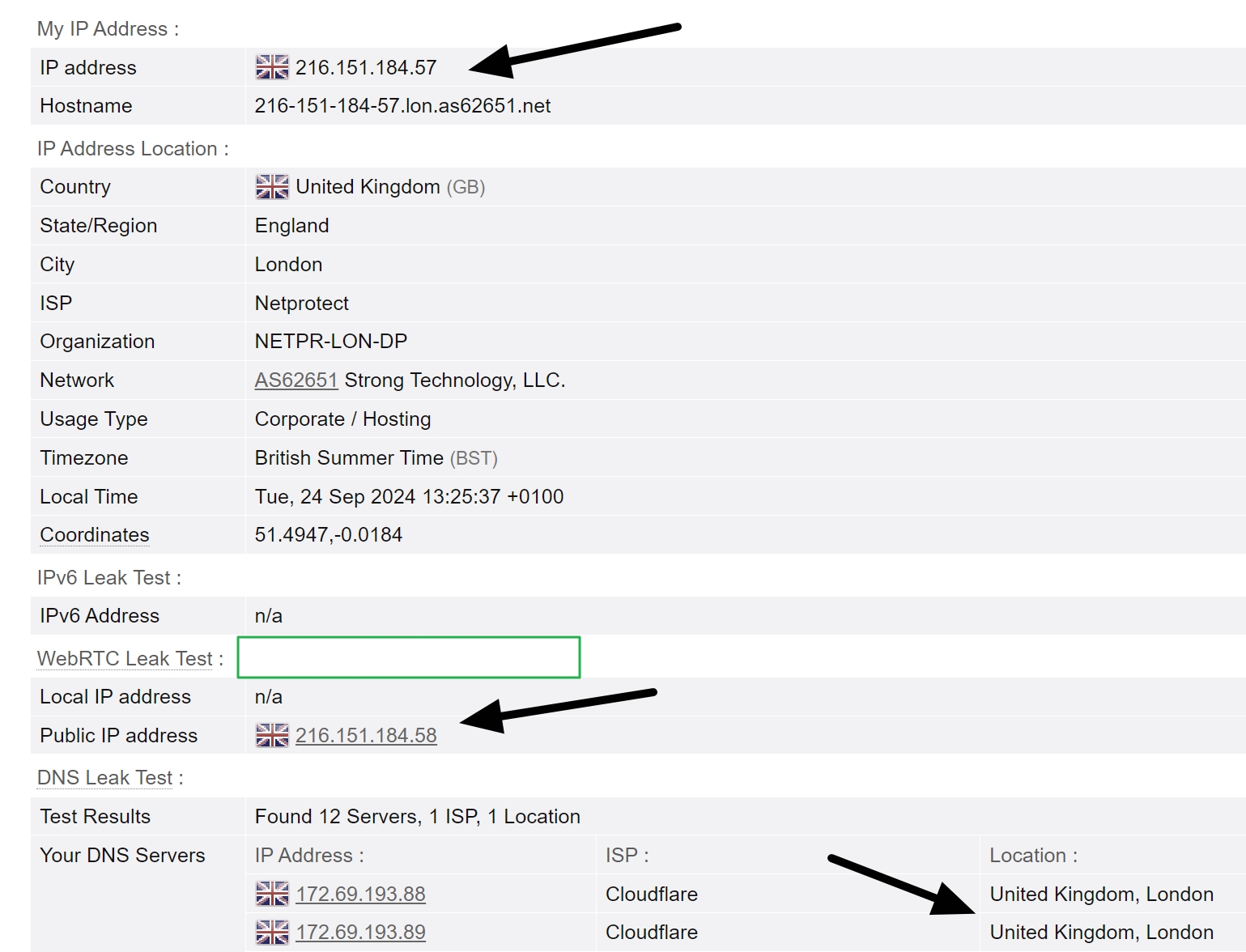Click inside the WebRTC test input box
Screen dimensions: 1246x952
[408, 657]
